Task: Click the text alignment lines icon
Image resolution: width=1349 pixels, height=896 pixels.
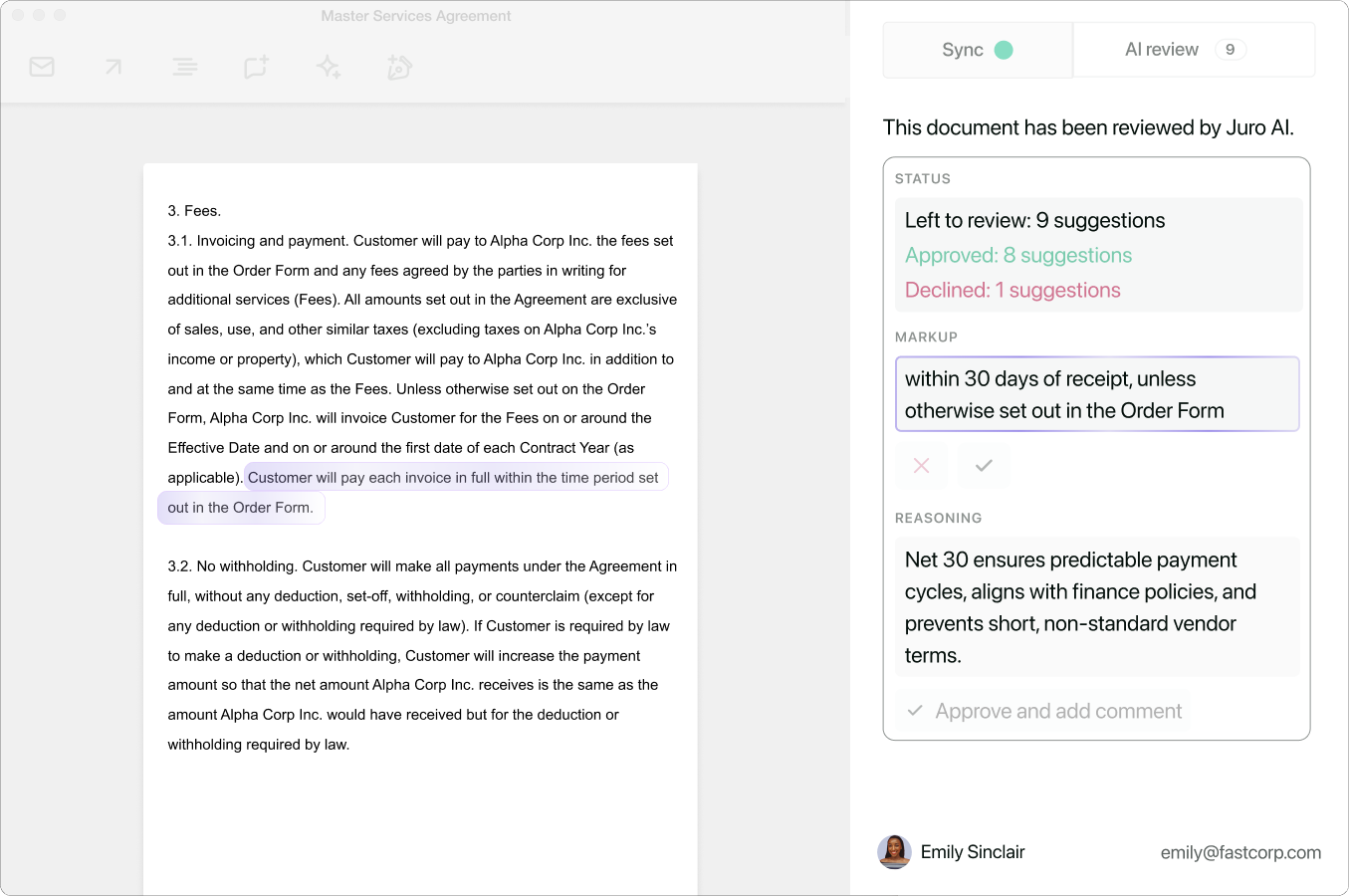Action: tap(184, 67)
